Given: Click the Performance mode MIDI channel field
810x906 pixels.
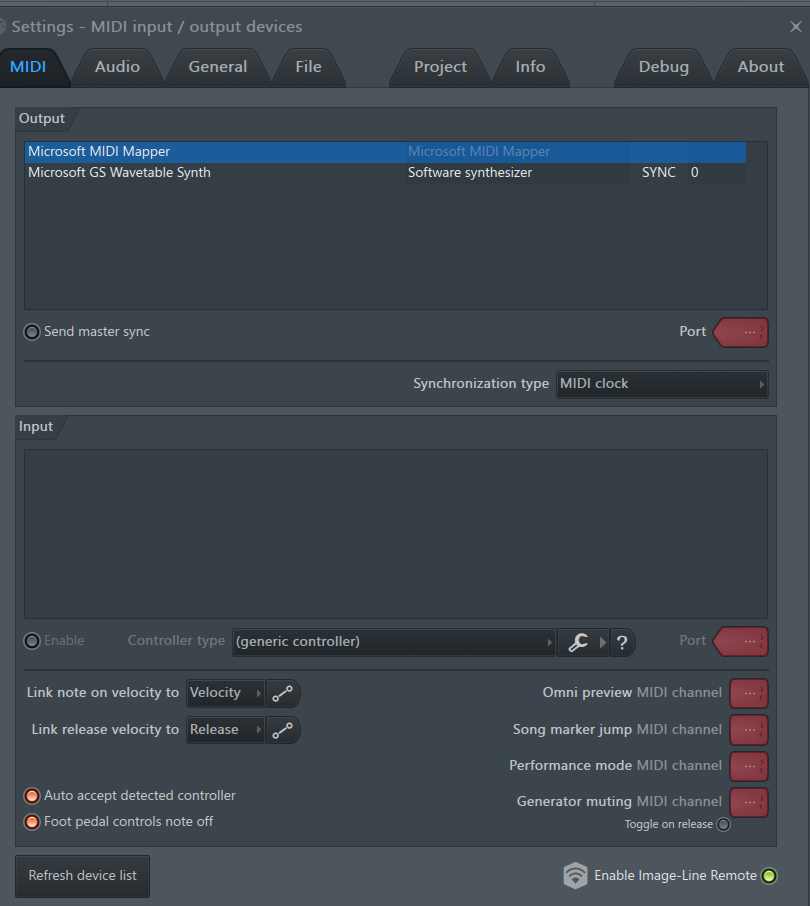Looking at the screenshot, I should point(749,766).
